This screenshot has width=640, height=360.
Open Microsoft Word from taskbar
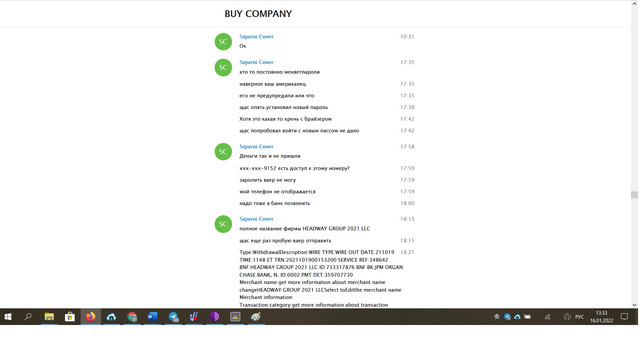153,317
